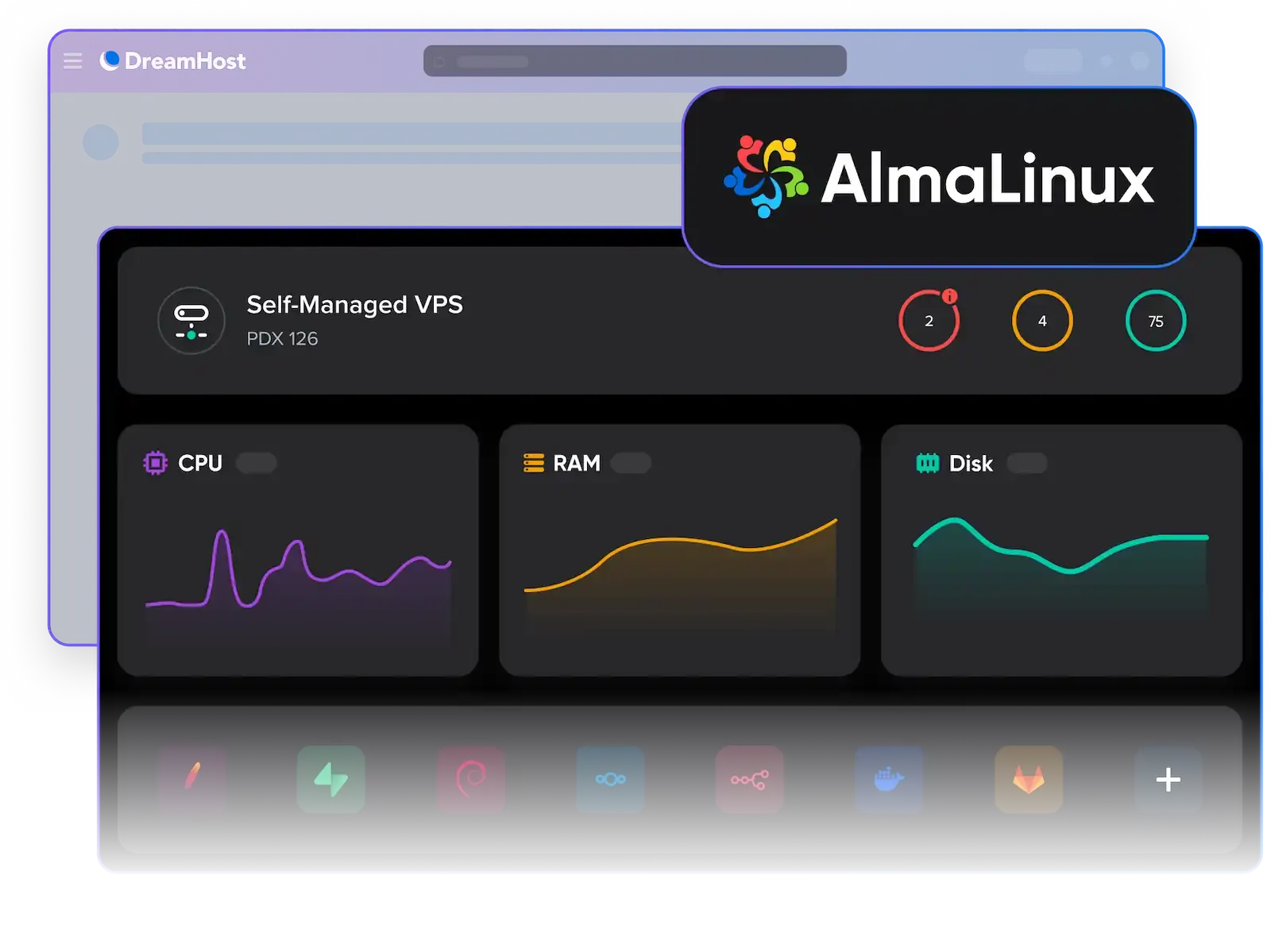Screen dimensions: 1271x952
Task: Add a new app with plus button
Action: [x=1168, y=779]
